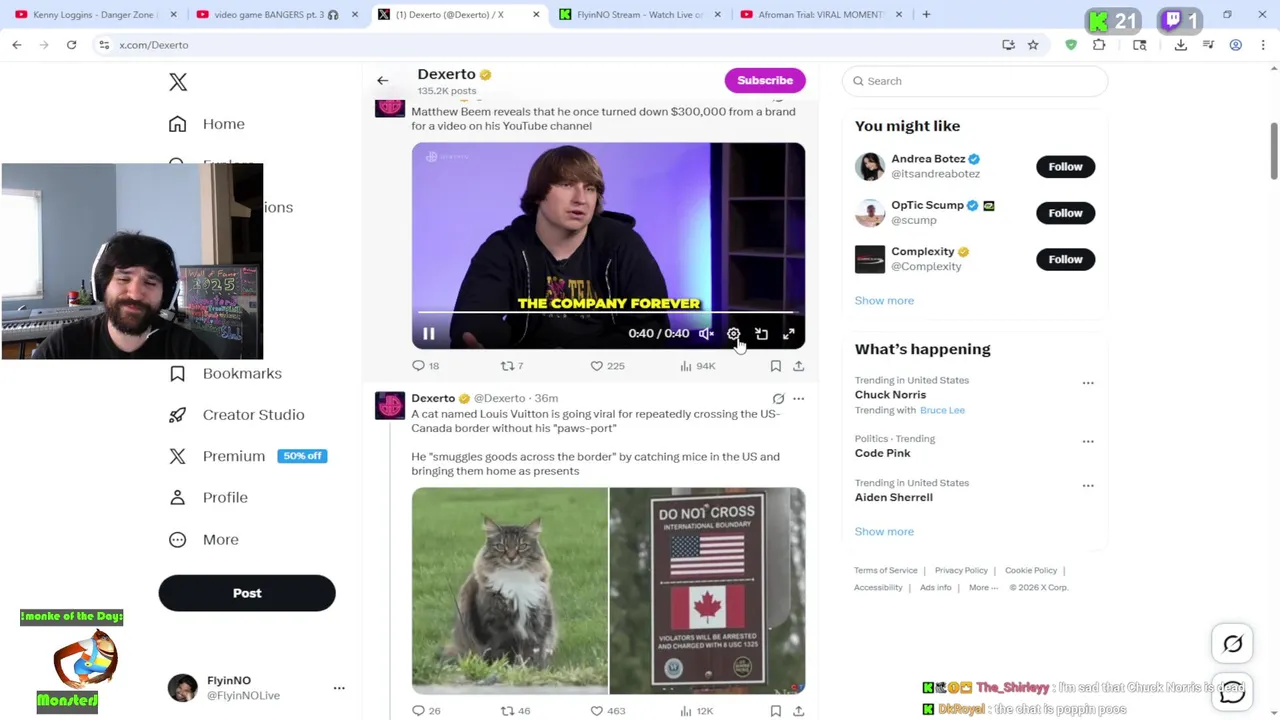1280x720 pixels.
Task: Bookmark the cat post
Action: [x=776, y=711]
